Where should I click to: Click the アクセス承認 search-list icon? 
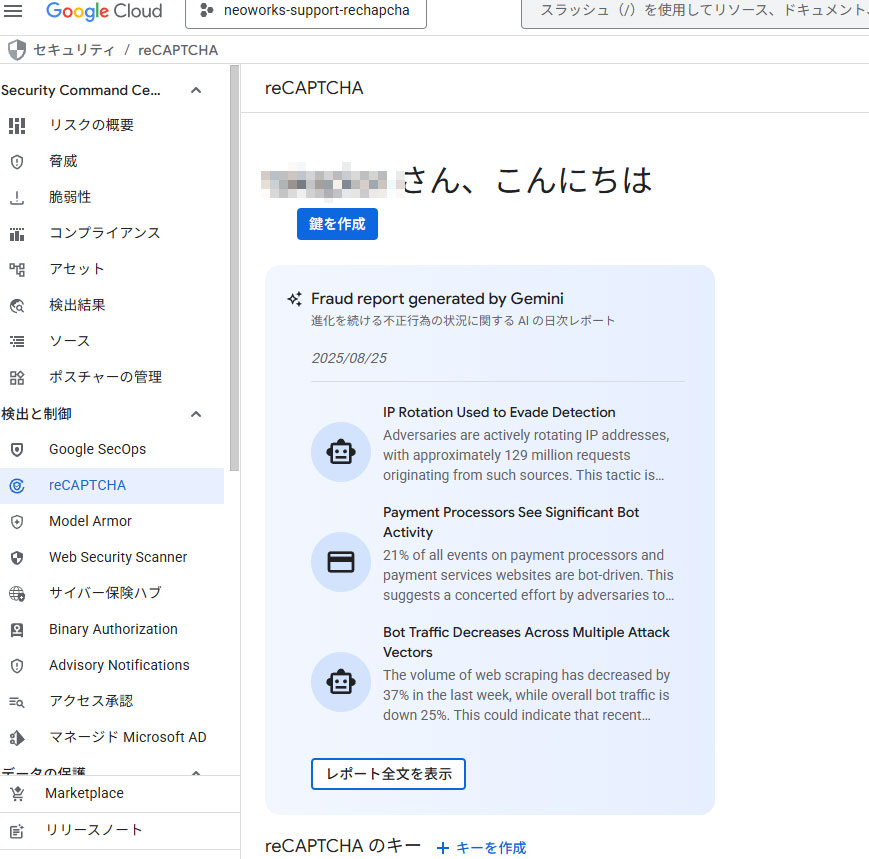(17, 702)
